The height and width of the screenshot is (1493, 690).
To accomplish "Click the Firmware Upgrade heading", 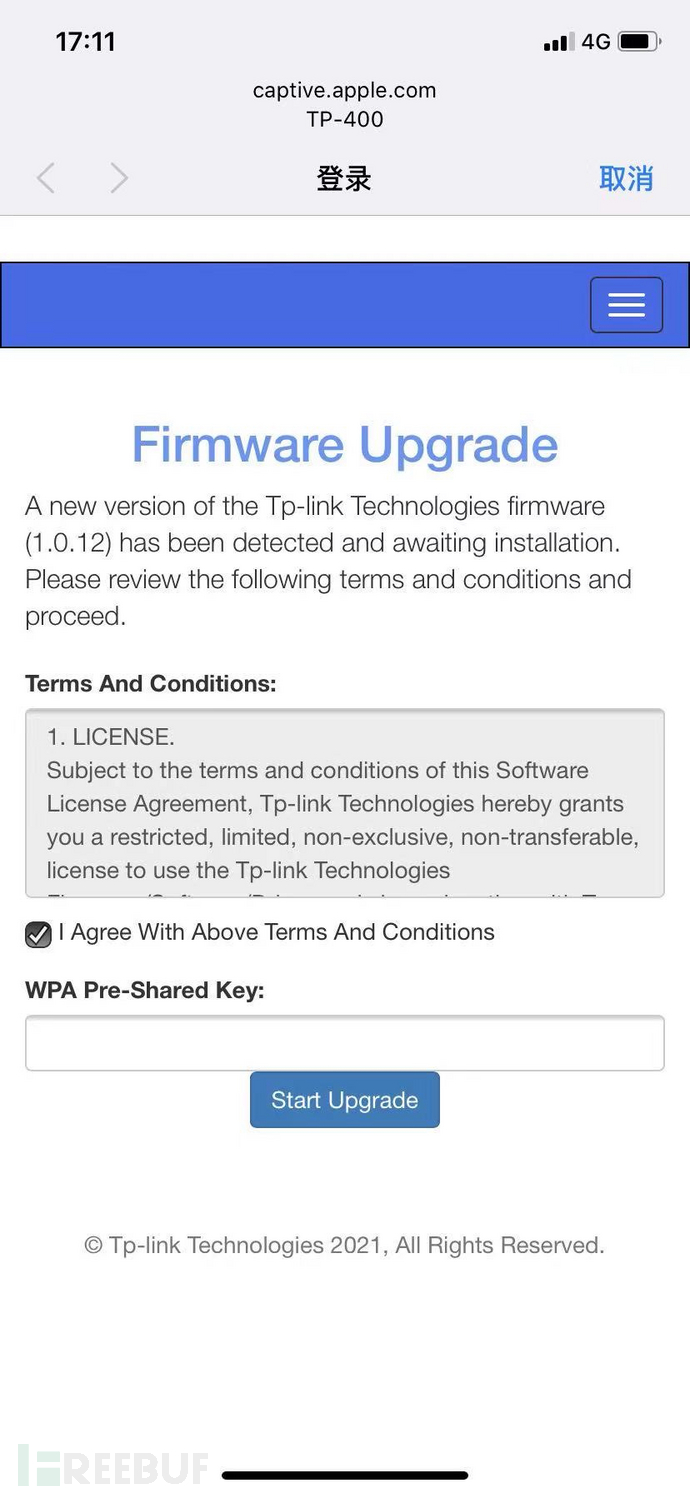I will tap(345, 445).
